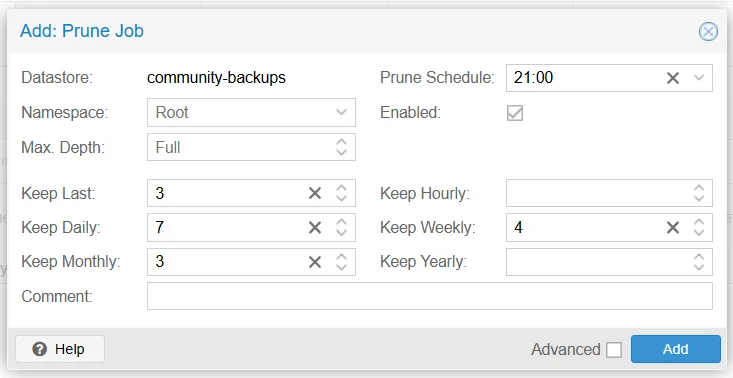Open the Max. Depth spinner arrows
This screenshot has height=378, width=733.
pyautogui.click(x=342, y=147)
